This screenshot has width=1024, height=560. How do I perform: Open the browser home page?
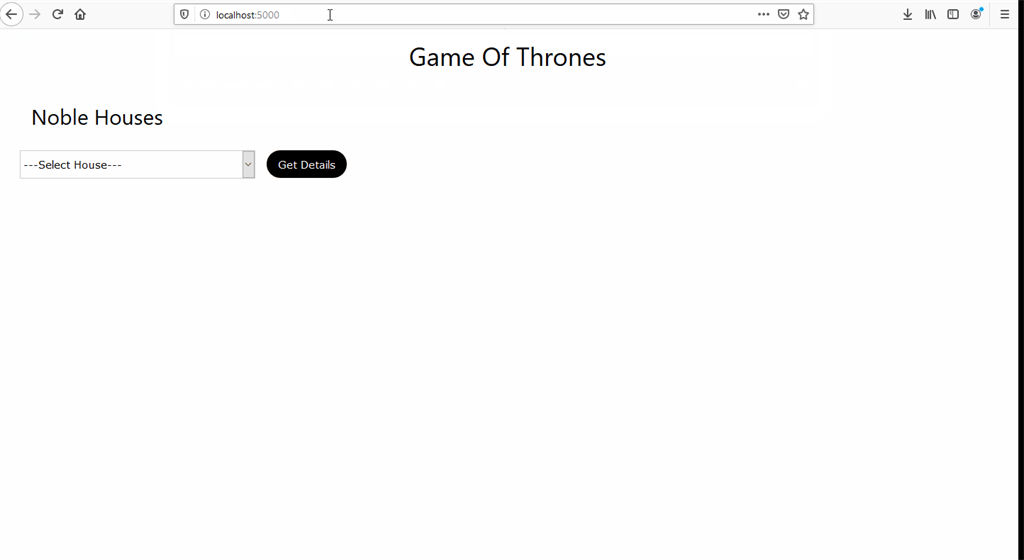(x=80, y=14)
